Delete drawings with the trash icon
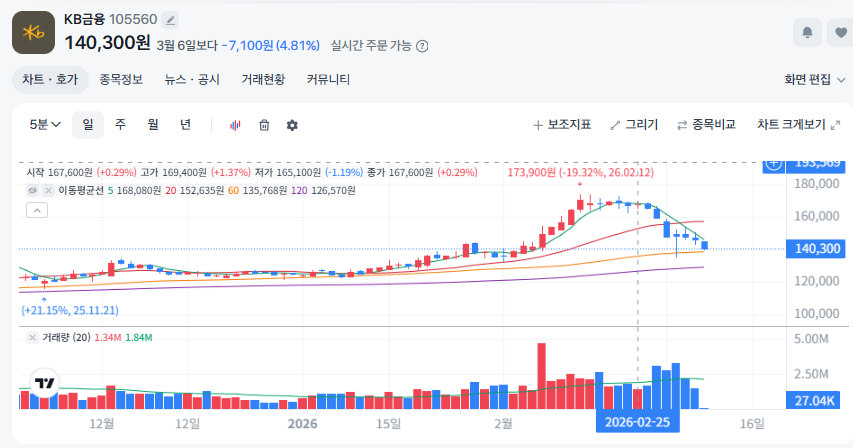Image resolution: width=853 pixels, height=448 pixels. [264, 126]
